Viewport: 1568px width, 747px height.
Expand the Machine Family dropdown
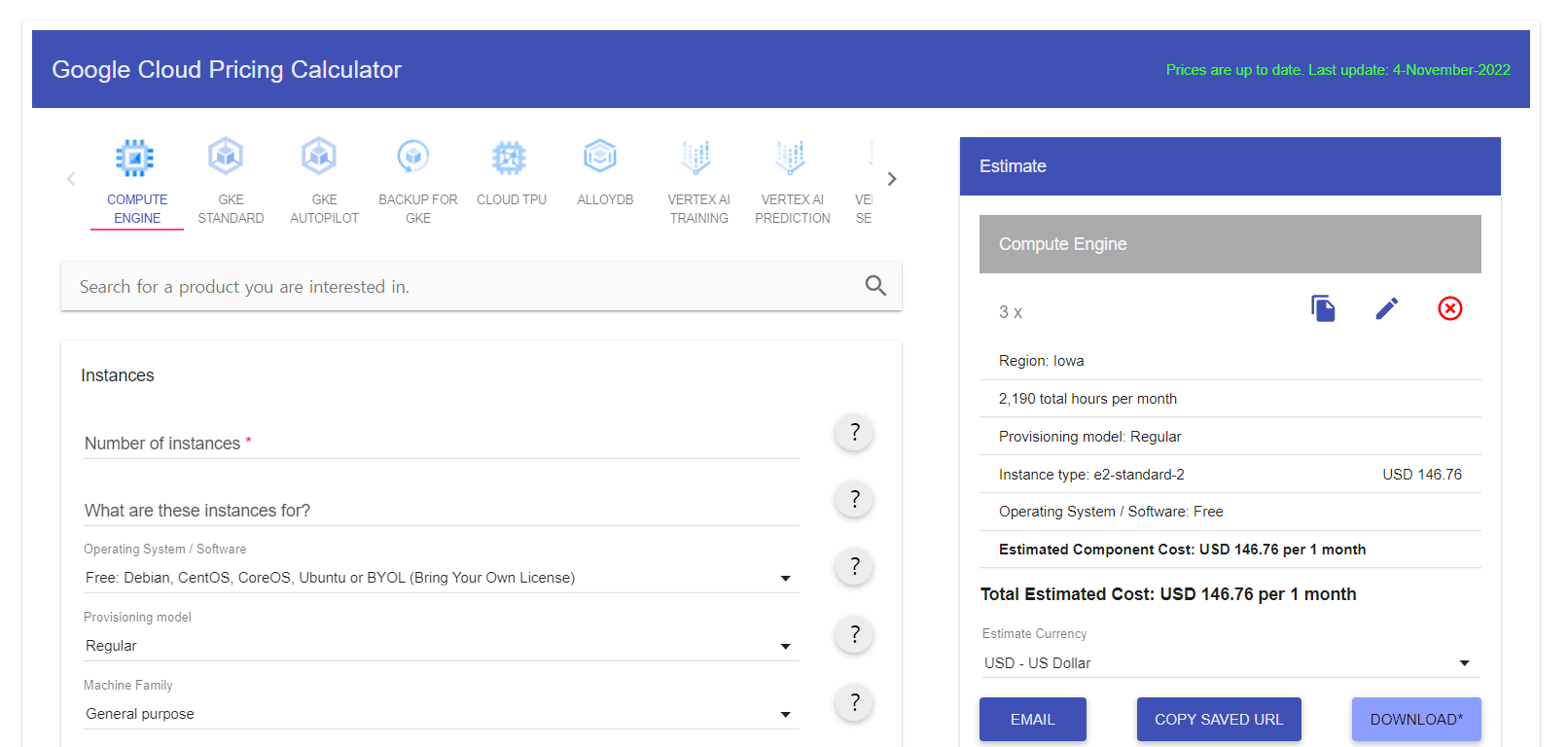[442, 714]
